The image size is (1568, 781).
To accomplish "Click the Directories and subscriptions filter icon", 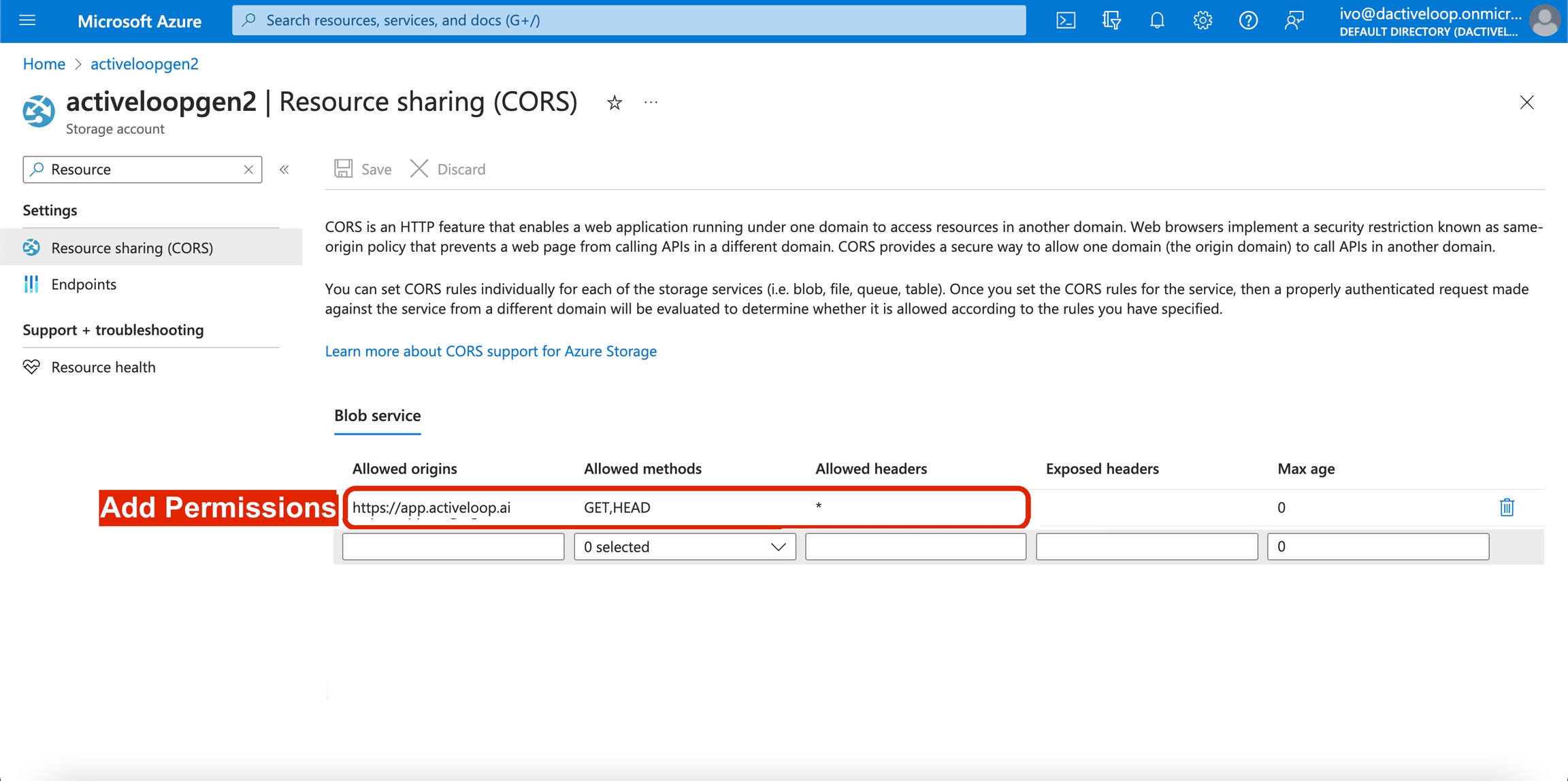I will [1111, 20].
